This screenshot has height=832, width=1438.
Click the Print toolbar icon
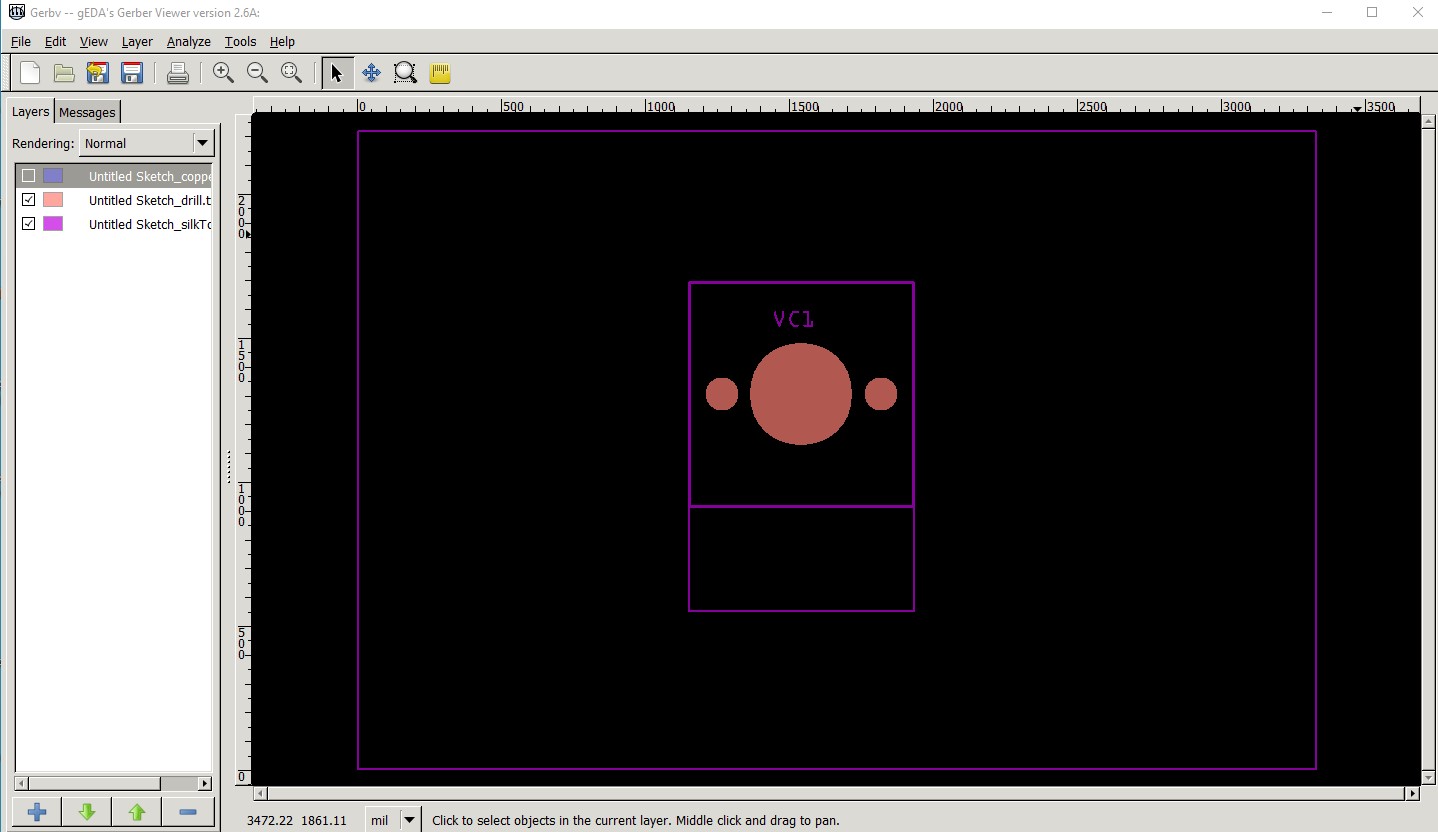tap(178, 73)
